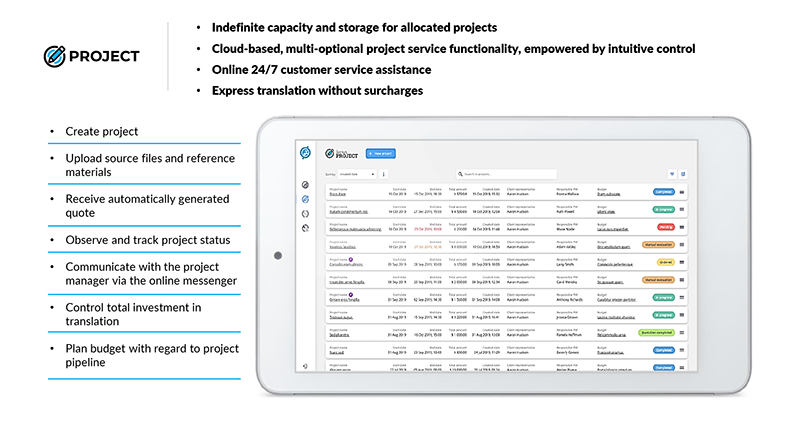This screenshot has height=444, width=790.
Task: Open the first project name link
Action: [x=336, y=194]
